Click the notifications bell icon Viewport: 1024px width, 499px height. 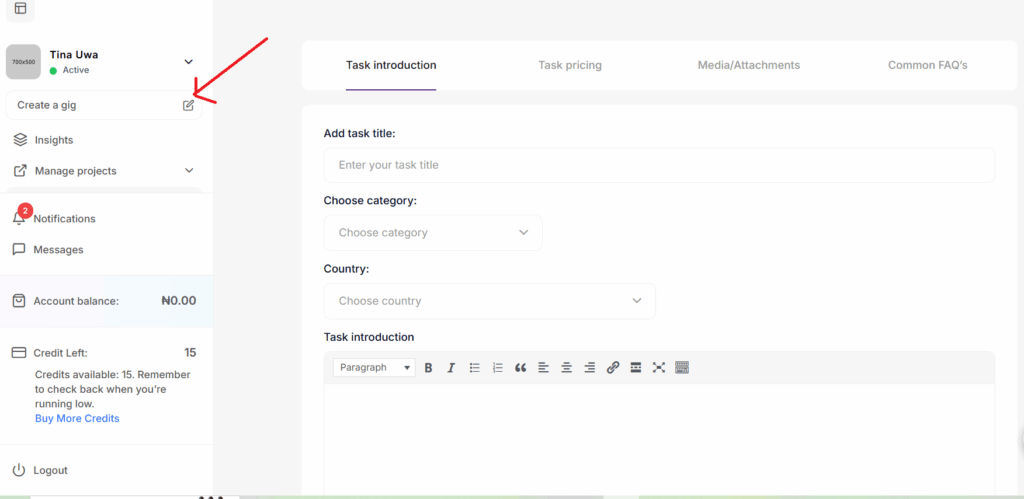pos(20,219)
